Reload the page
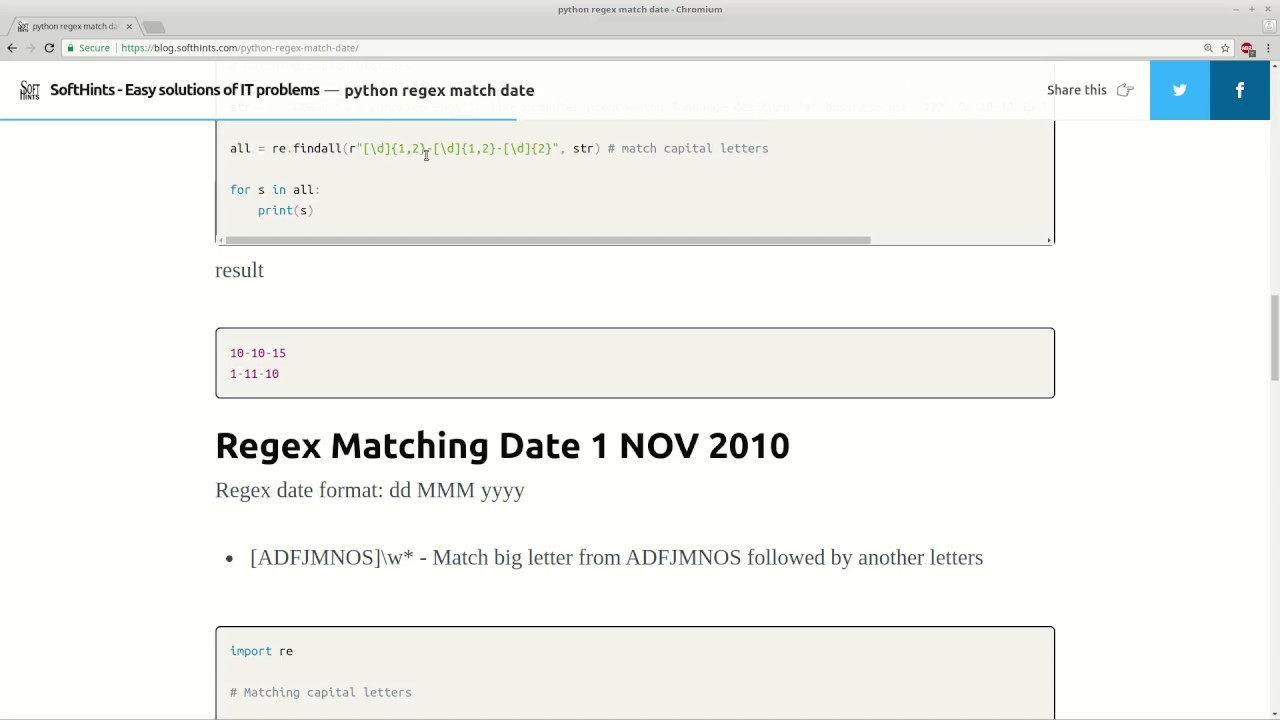Image resolution: width=1280 pixels, height=720 pixels. pos(49,48)
